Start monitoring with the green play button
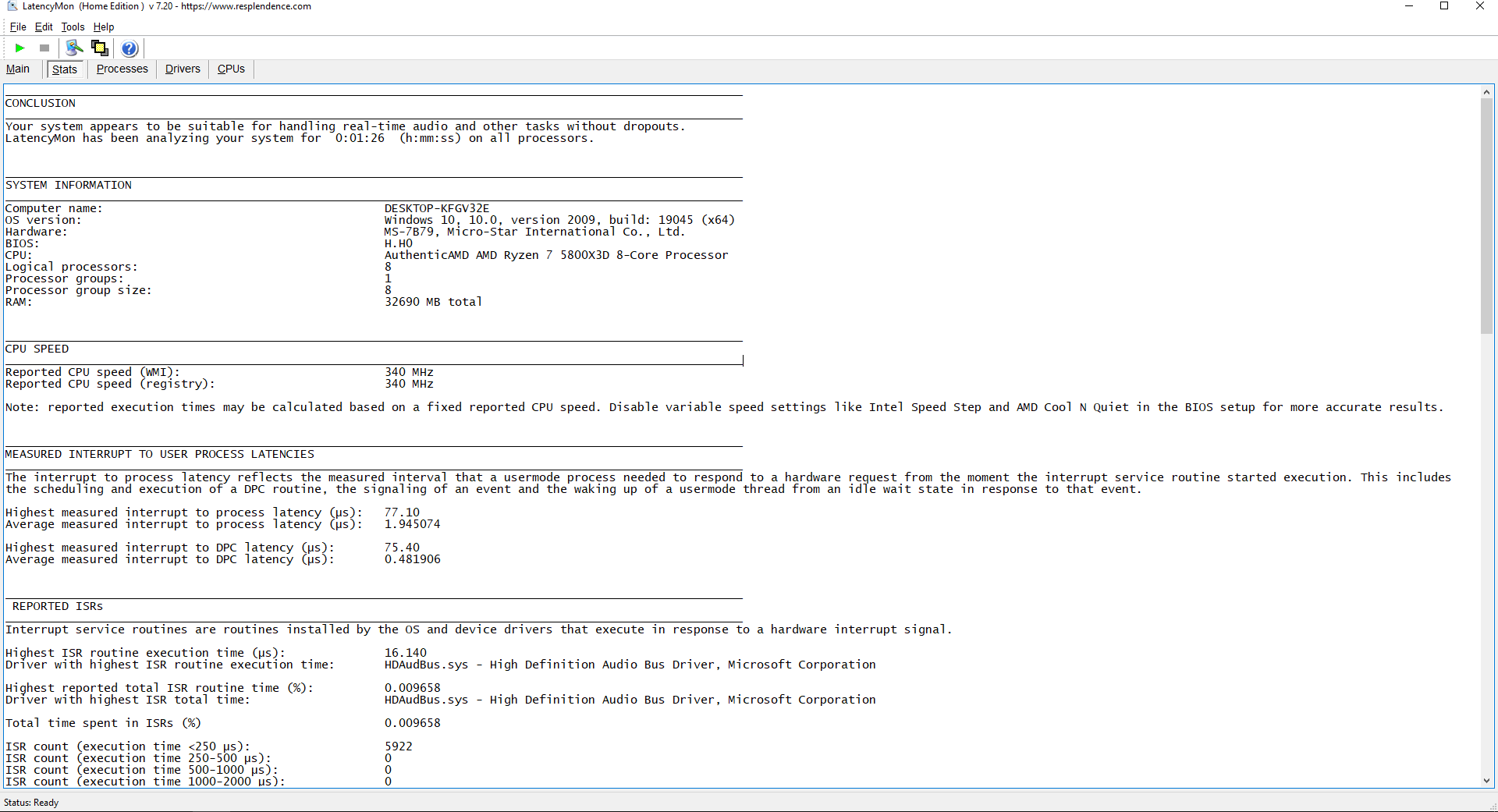1498x812 pixels. pos(20,48)
